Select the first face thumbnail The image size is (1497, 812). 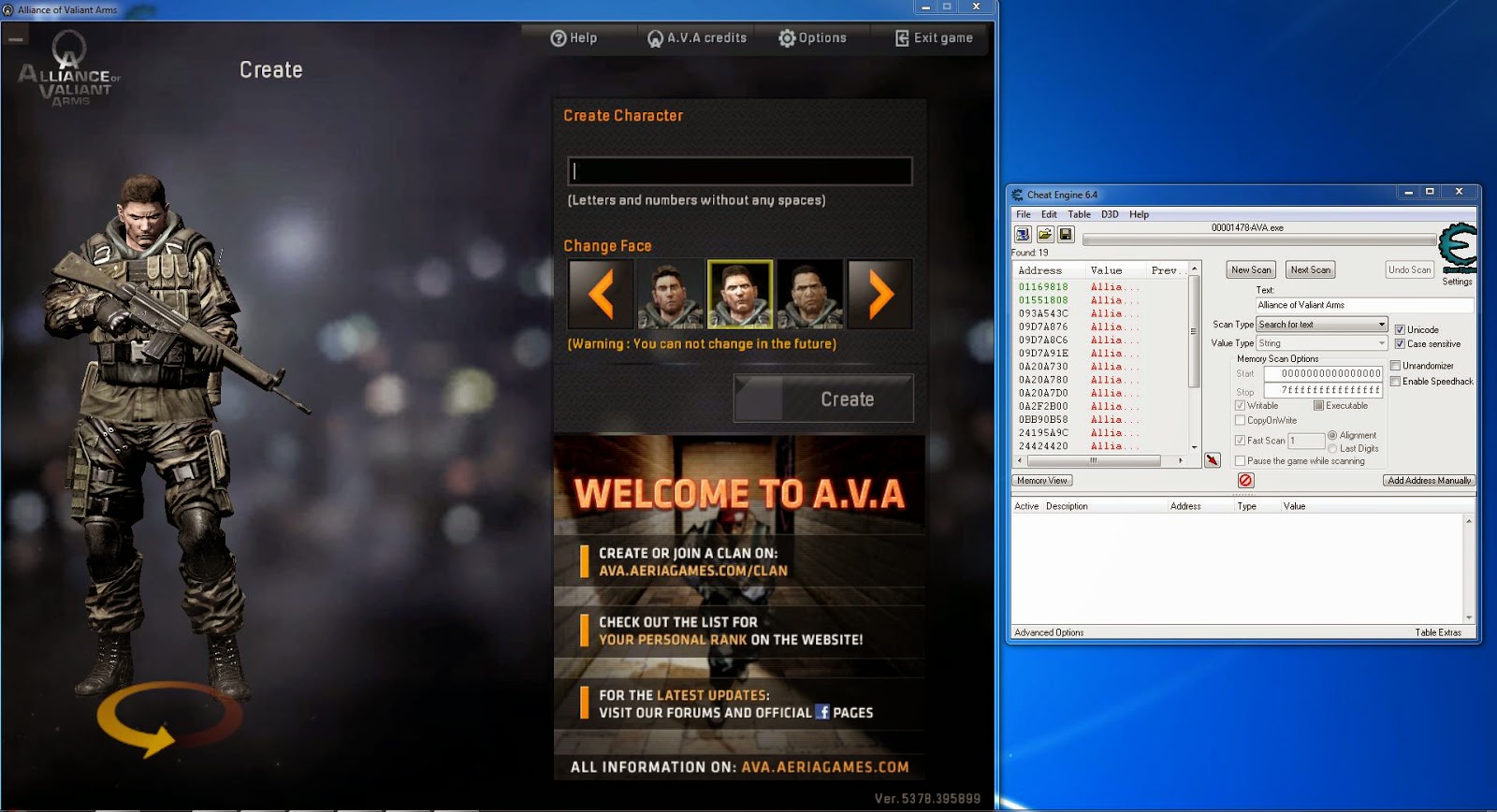coord(670,294)
